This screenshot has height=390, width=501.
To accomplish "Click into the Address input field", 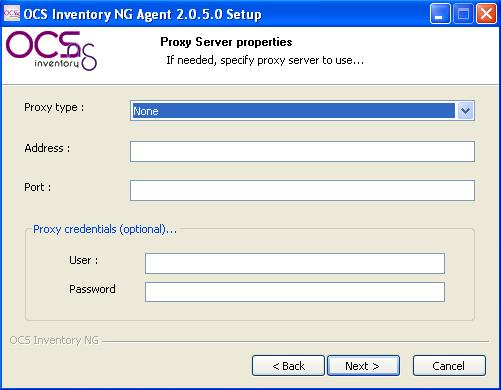I will (302, 151).
